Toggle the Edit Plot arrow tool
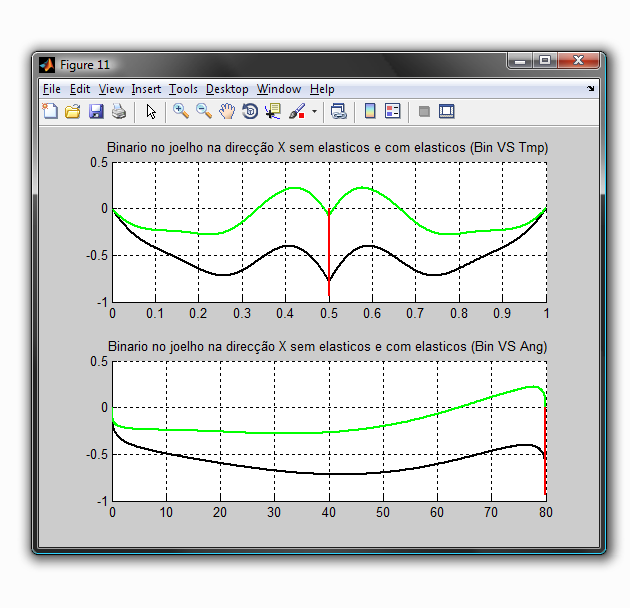630x608 pixels. tap(151, 111)
